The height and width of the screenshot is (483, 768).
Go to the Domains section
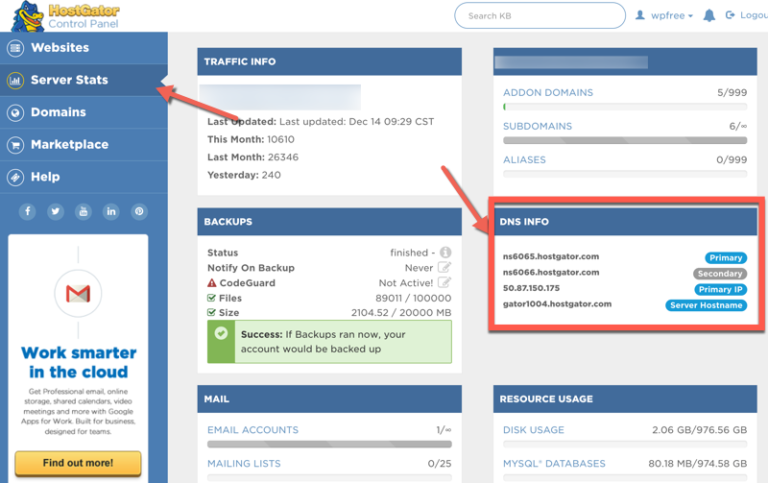coord(58,112)
